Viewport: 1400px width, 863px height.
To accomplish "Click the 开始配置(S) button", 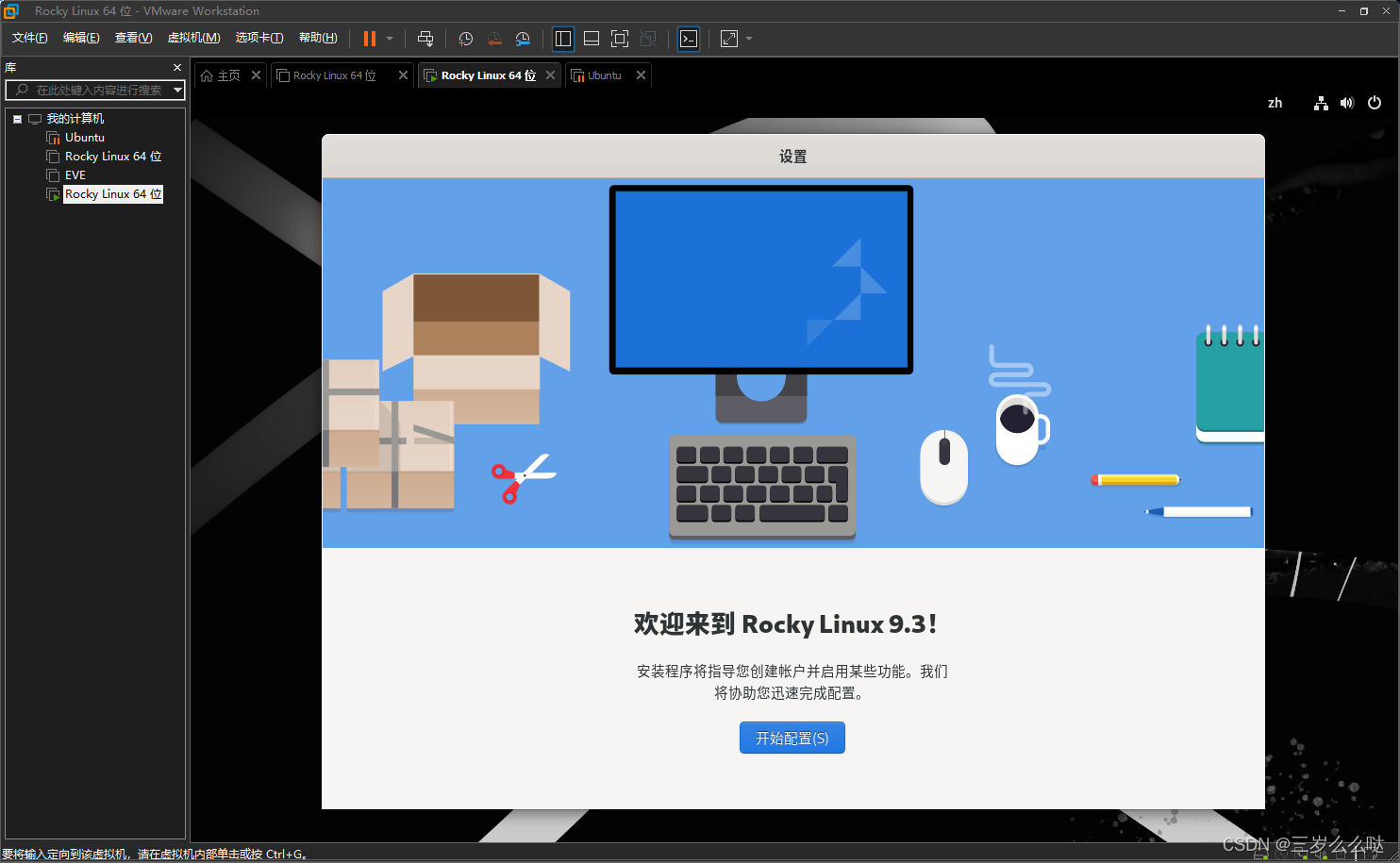I will coord(792,738).
